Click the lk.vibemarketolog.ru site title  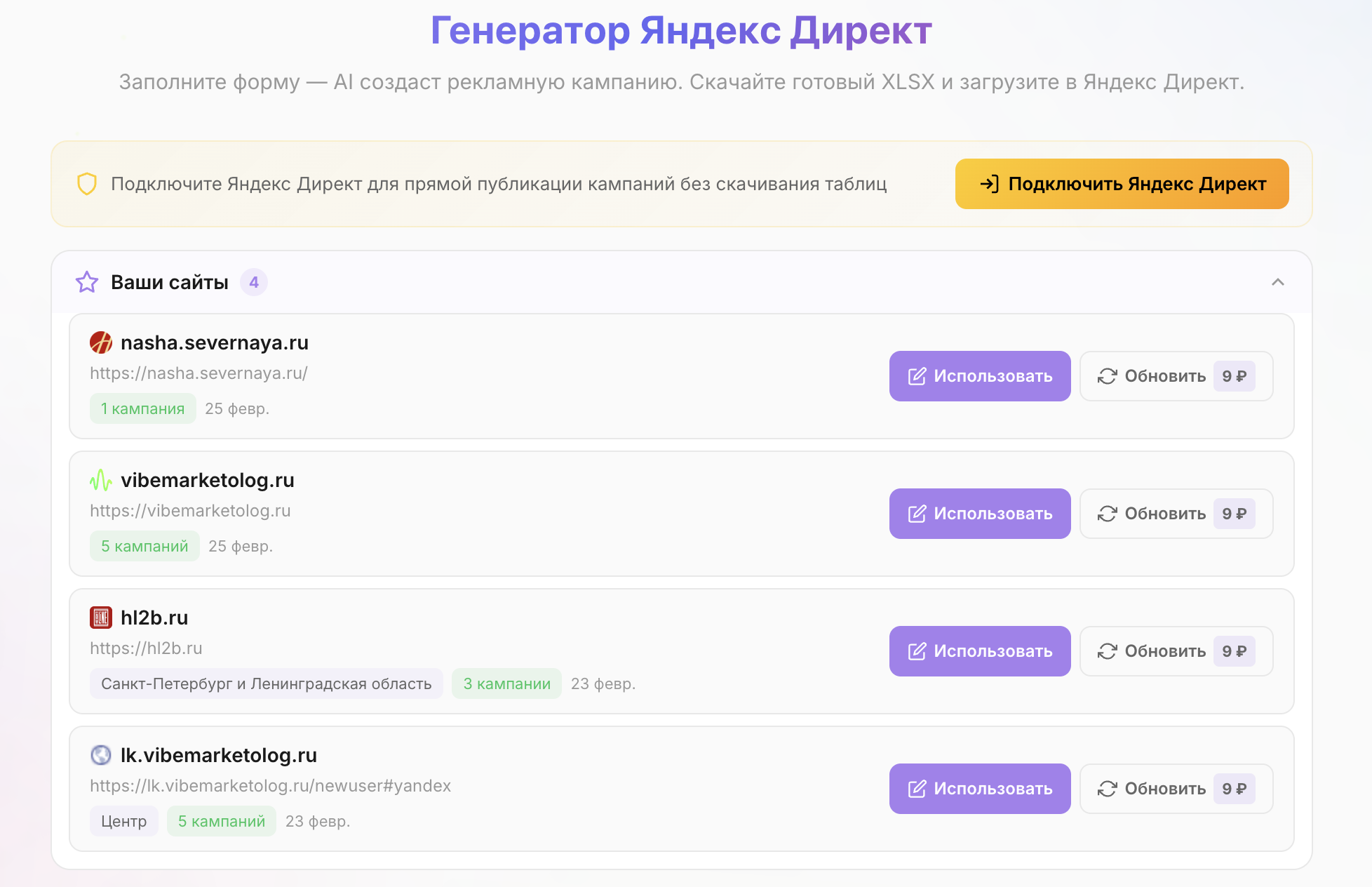[219, 755]
